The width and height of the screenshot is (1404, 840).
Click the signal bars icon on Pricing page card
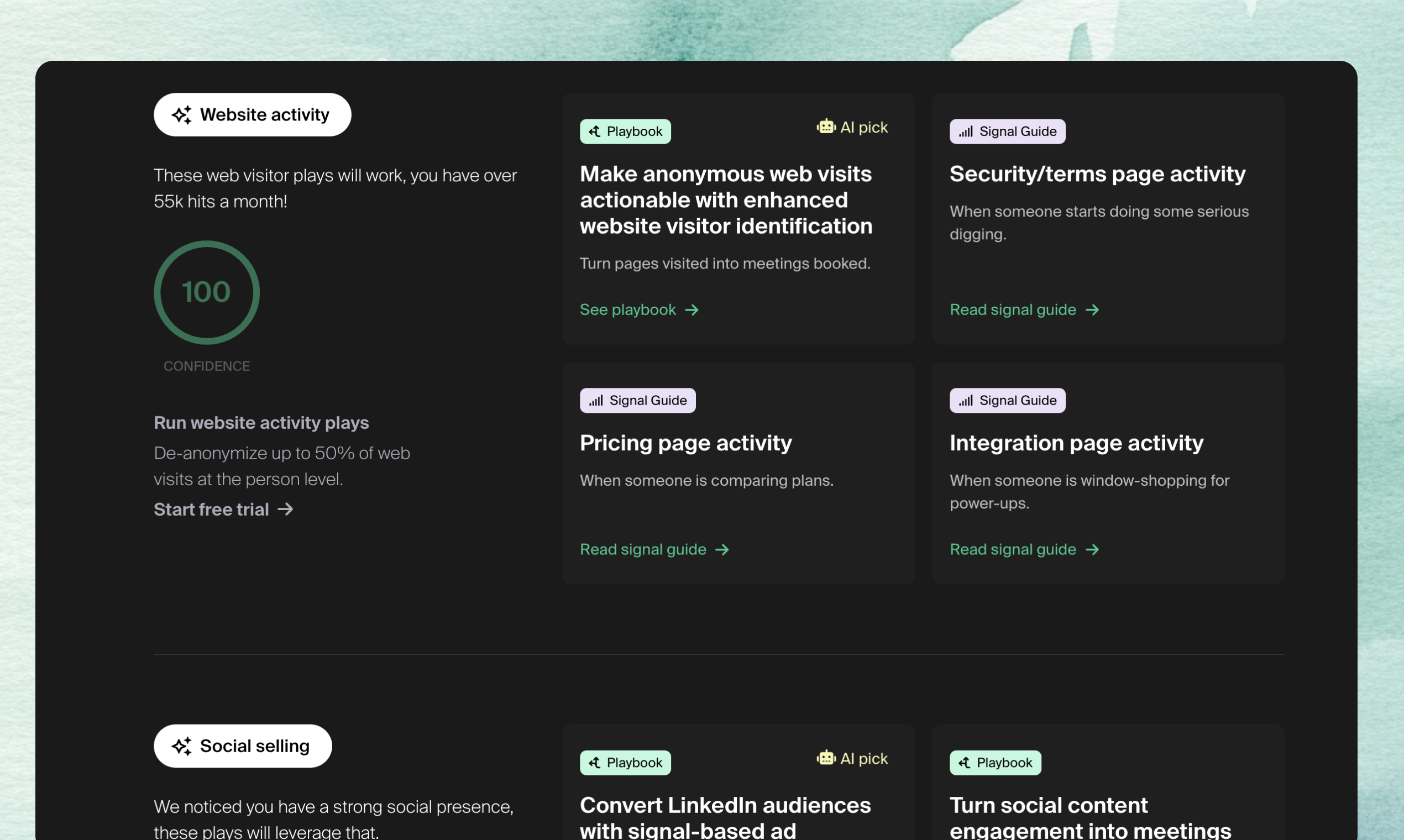(595, 401)
